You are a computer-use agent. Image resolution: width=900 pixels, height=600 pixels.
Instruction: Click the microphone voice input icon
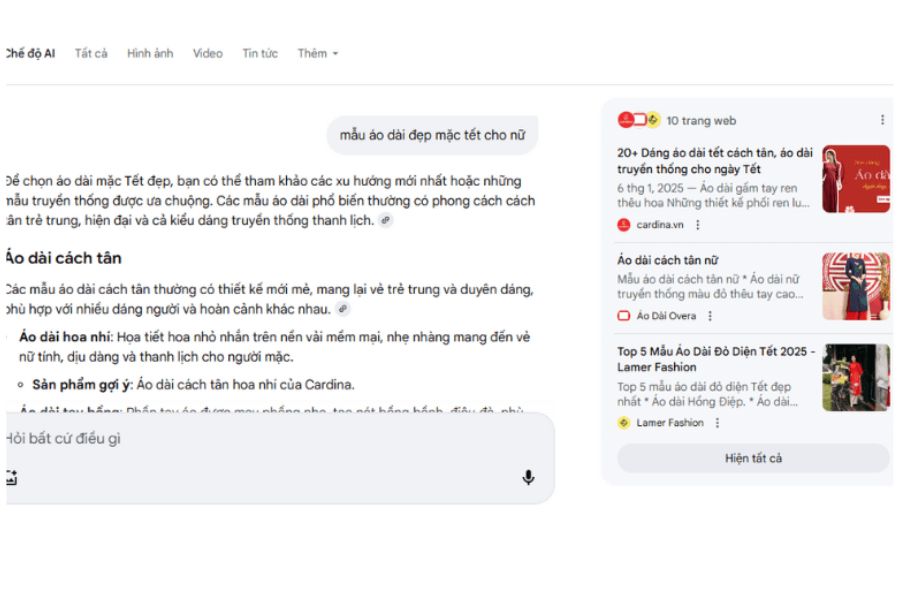tap(528, 477)
